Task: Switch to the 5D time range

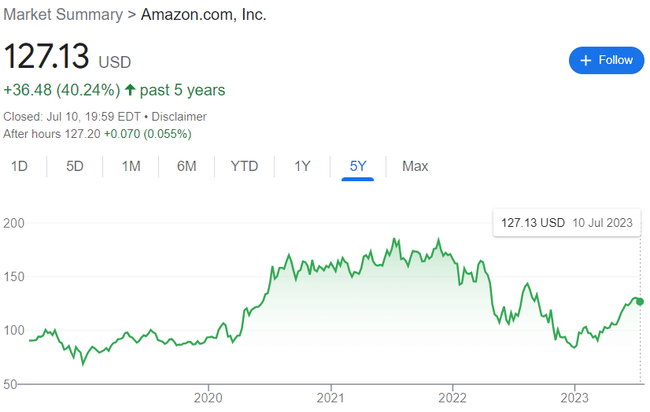Action: [x=75, y=166]
